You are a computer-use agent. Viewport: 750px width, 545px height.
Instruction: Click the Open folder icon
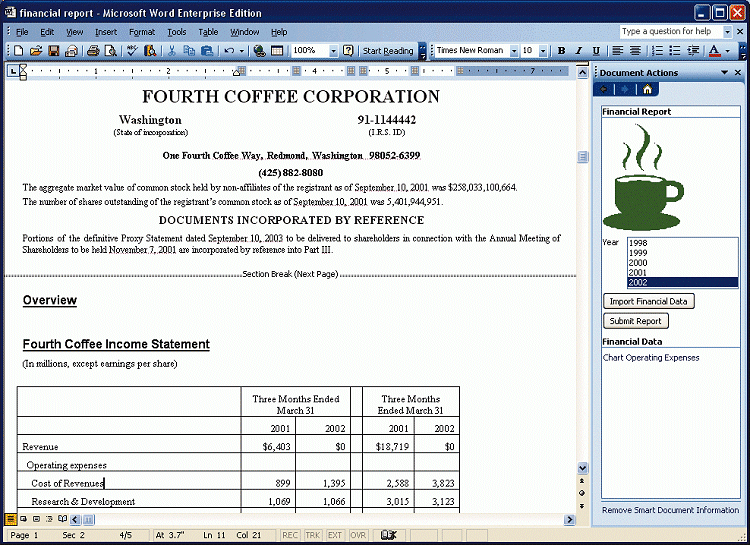click(x=36, y=51)
